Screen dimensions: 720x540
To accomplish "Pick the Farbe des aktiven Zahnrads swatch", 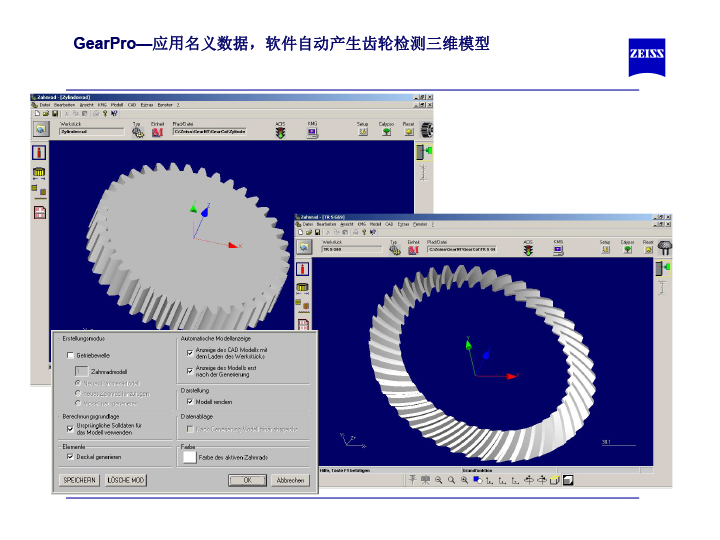I will 189,457.
